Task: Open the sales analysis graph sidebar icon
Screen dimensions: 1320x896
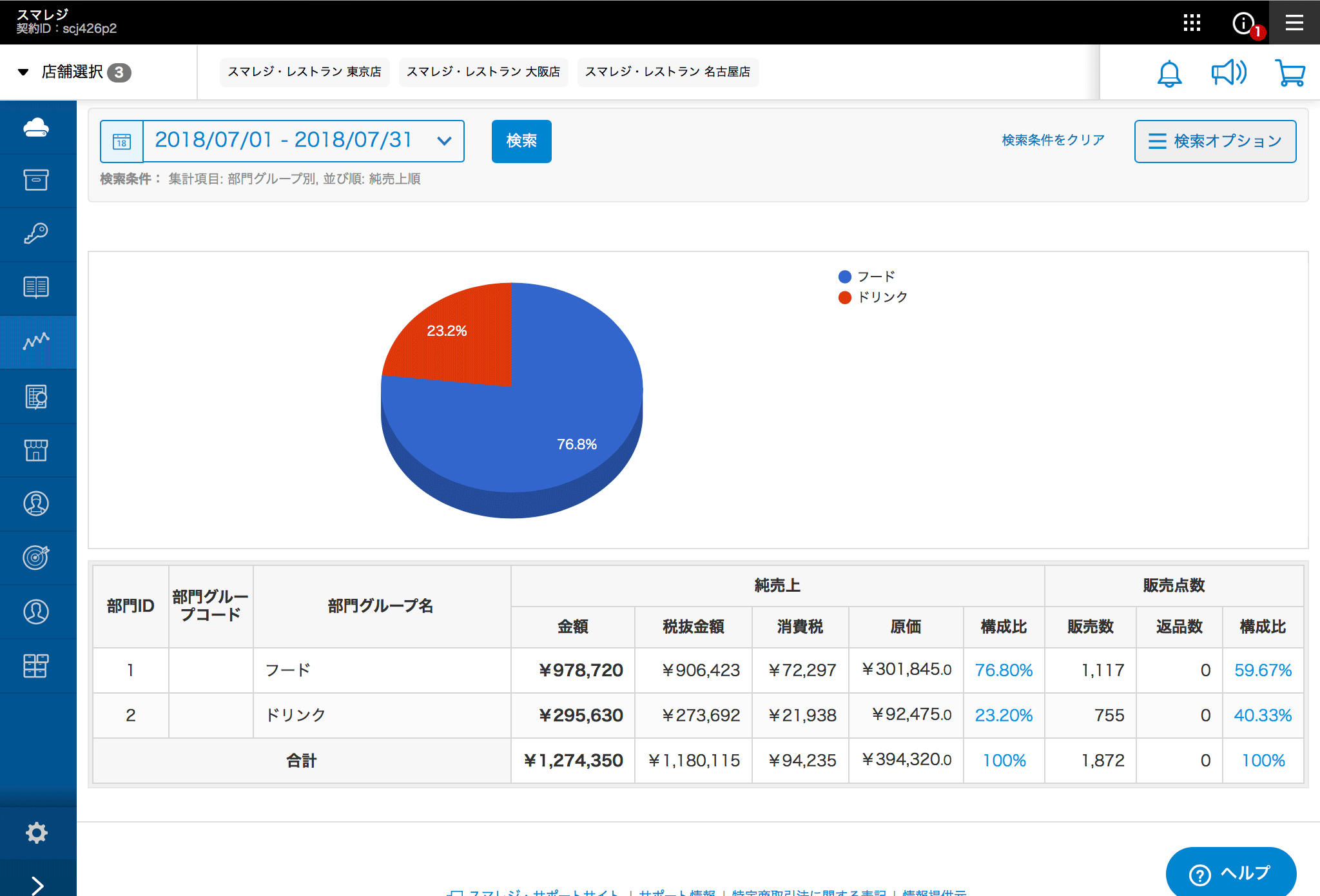Action: [36, 342]
